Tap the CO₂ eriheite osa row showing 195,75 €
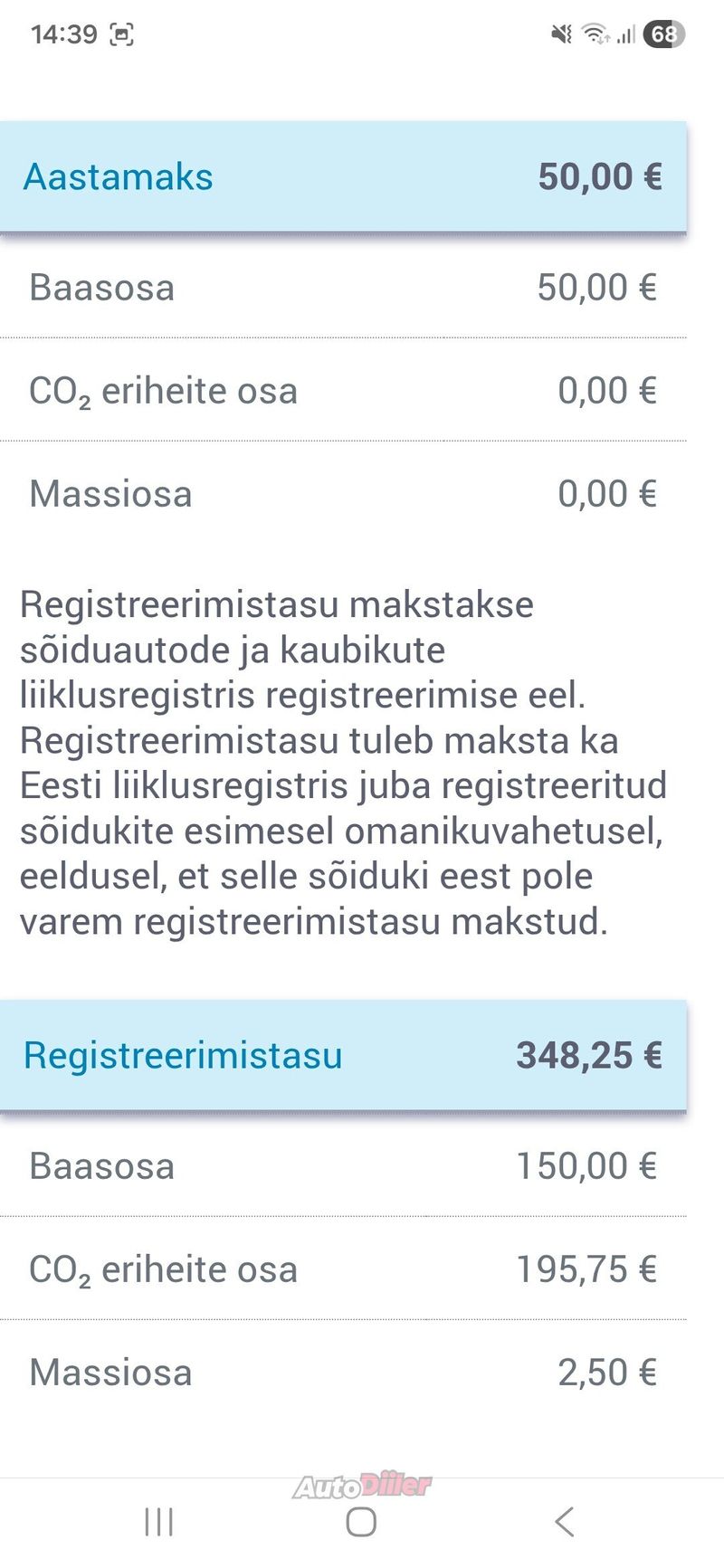The width and height of the screenshot is (724, 1568). pos(342,1269)
